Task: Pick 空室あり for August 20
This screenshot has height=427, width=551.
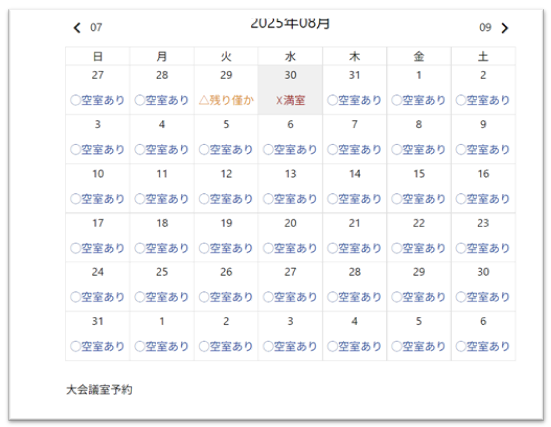Action: click(290, 248)
